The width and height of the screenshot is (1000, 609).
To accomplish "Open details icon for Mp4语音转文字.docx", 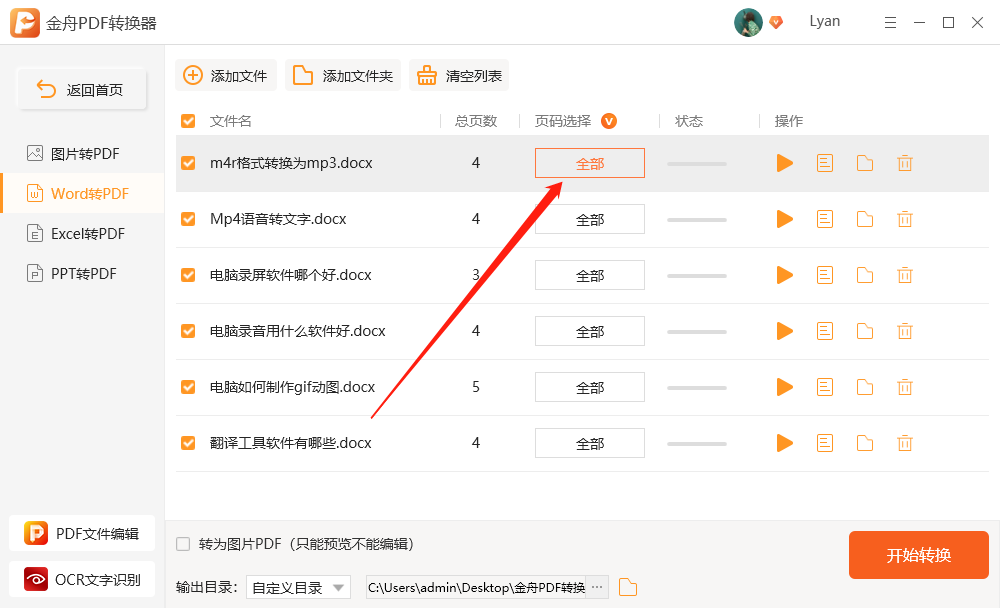I will [x=825, y=219].
